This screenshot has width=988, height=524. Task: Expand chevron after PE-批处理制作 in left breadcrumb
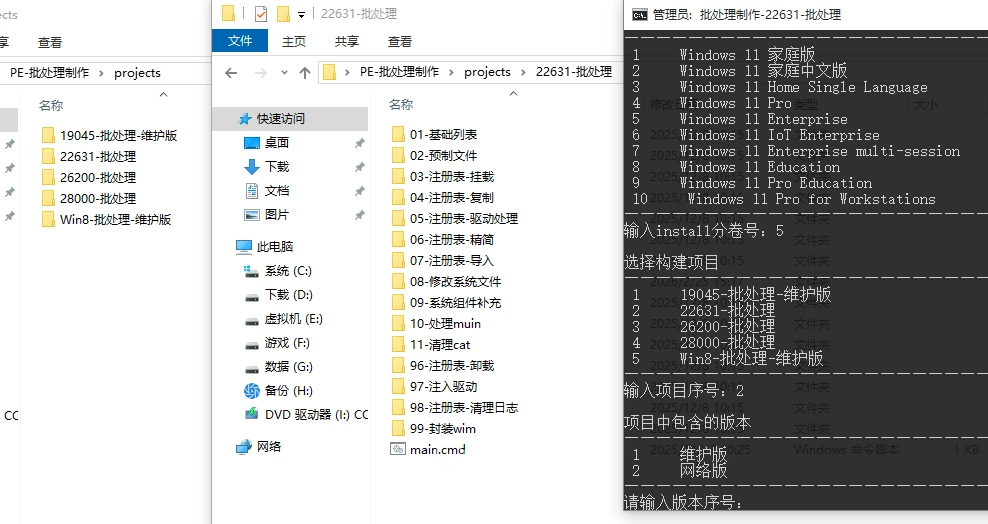point(101,74)
